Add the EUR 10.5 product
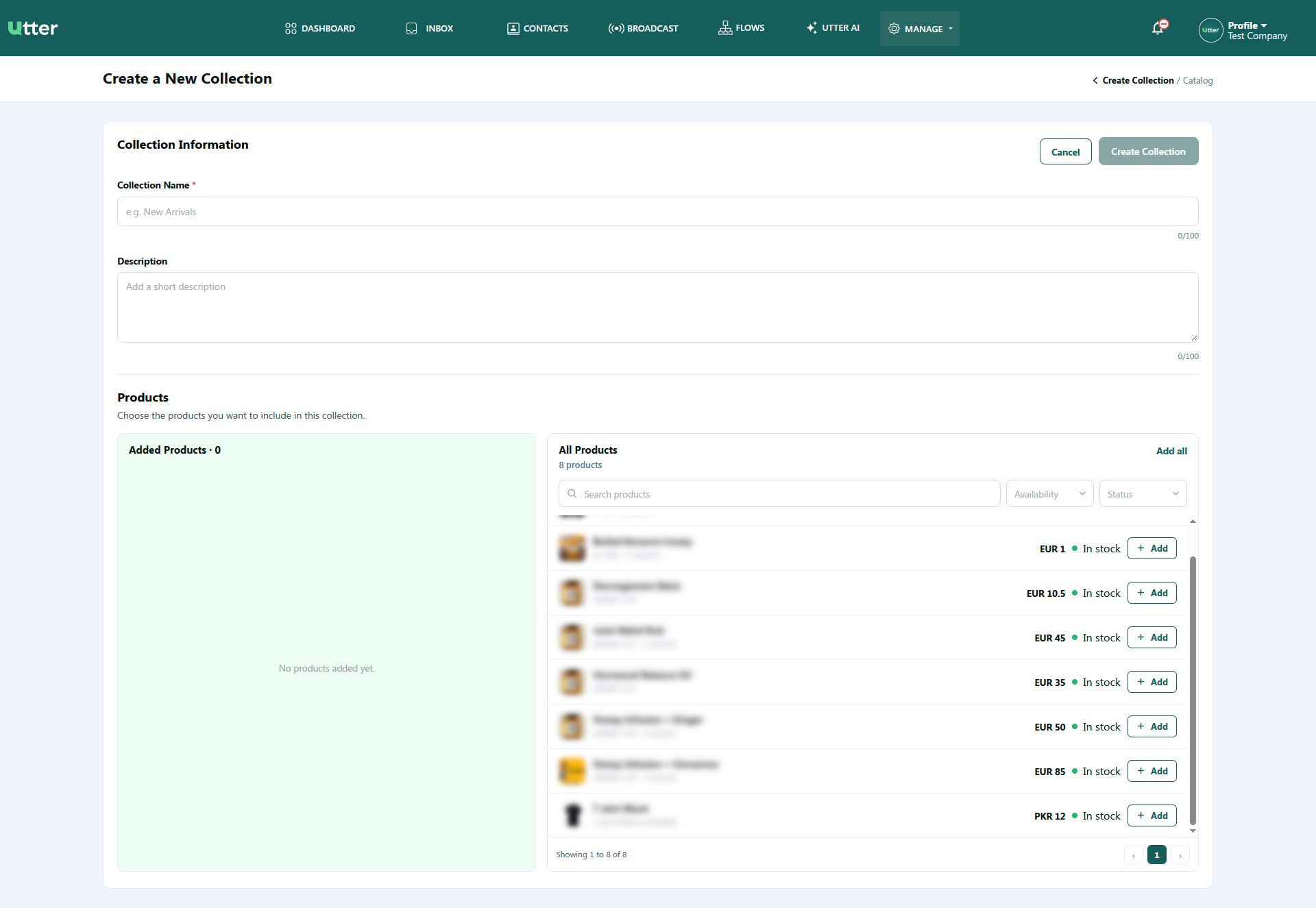The width and height of the screenshot is (1316, 908). [x=1151, y=593]
